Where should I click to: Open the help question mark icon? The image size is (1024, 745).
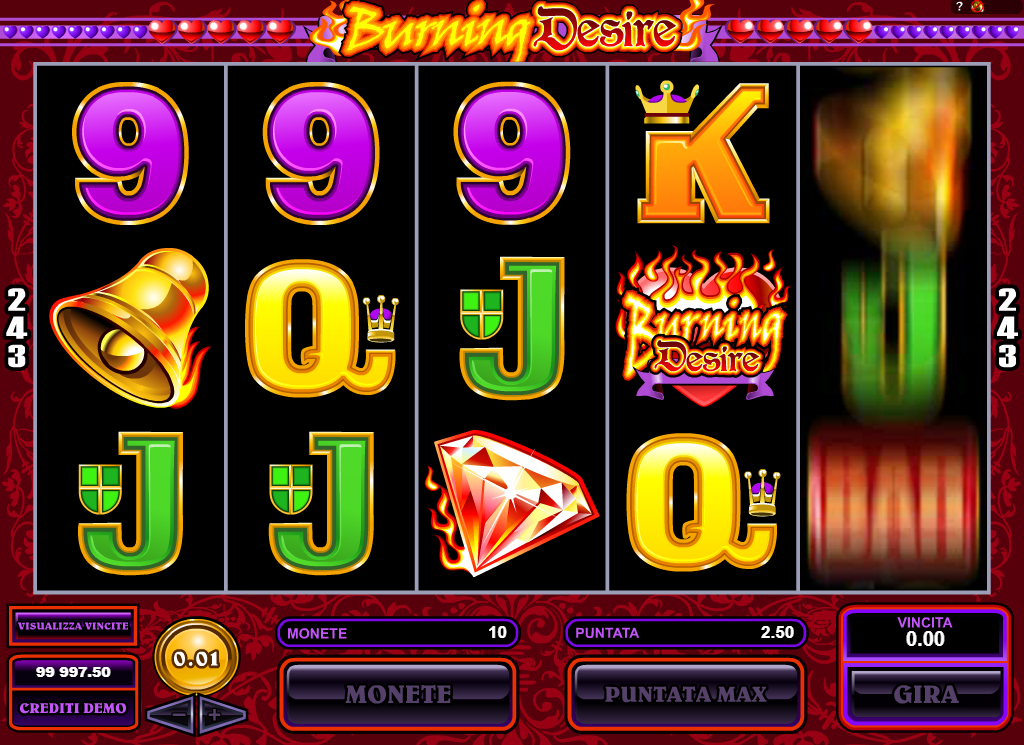[x=959, y=7]
